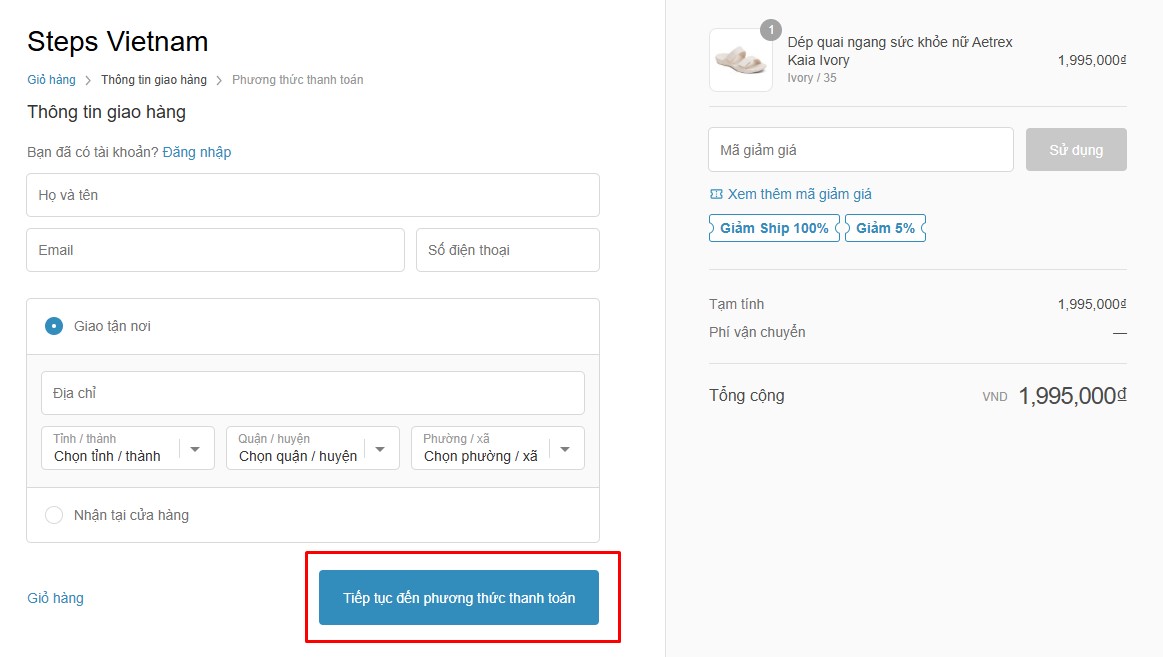Image resolution: width=1163 pixels, height=657 pixels.
Task: Click Thông tin giao hàng breadcrumb step
Action: coord(153,80)
